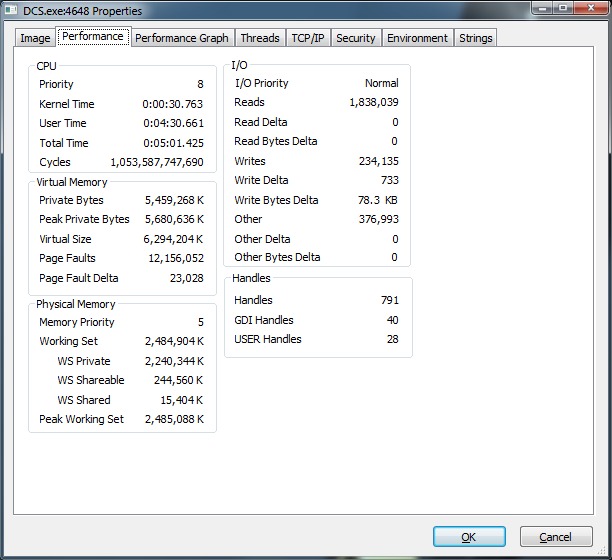Close the DCS.exe Properties window
Screen dimensions: 612x560
pyautogui.click(x=591, y=8)
